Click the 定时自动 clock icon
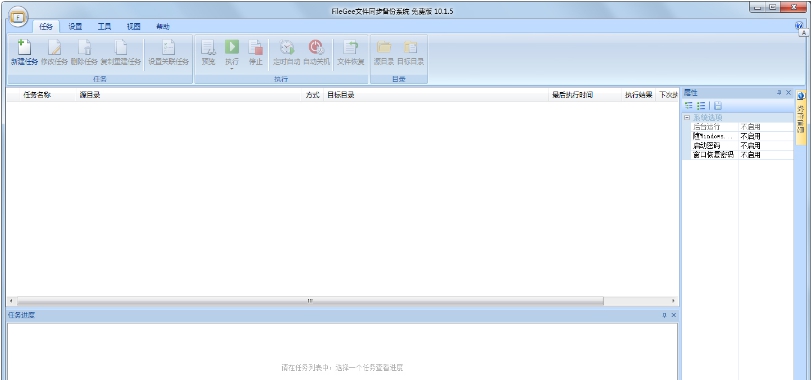 287,48
